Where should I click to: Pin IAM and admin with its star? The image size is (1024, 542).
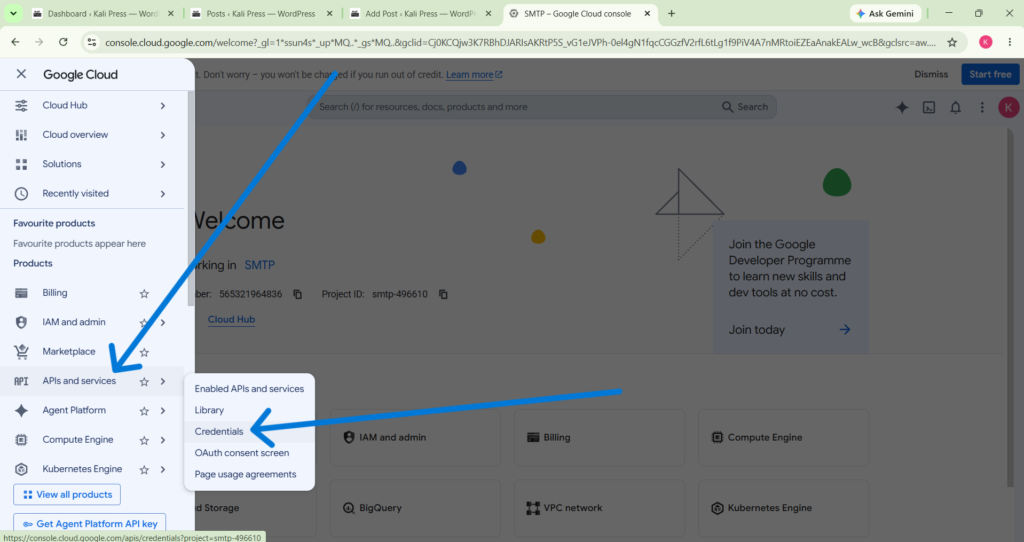144,323
